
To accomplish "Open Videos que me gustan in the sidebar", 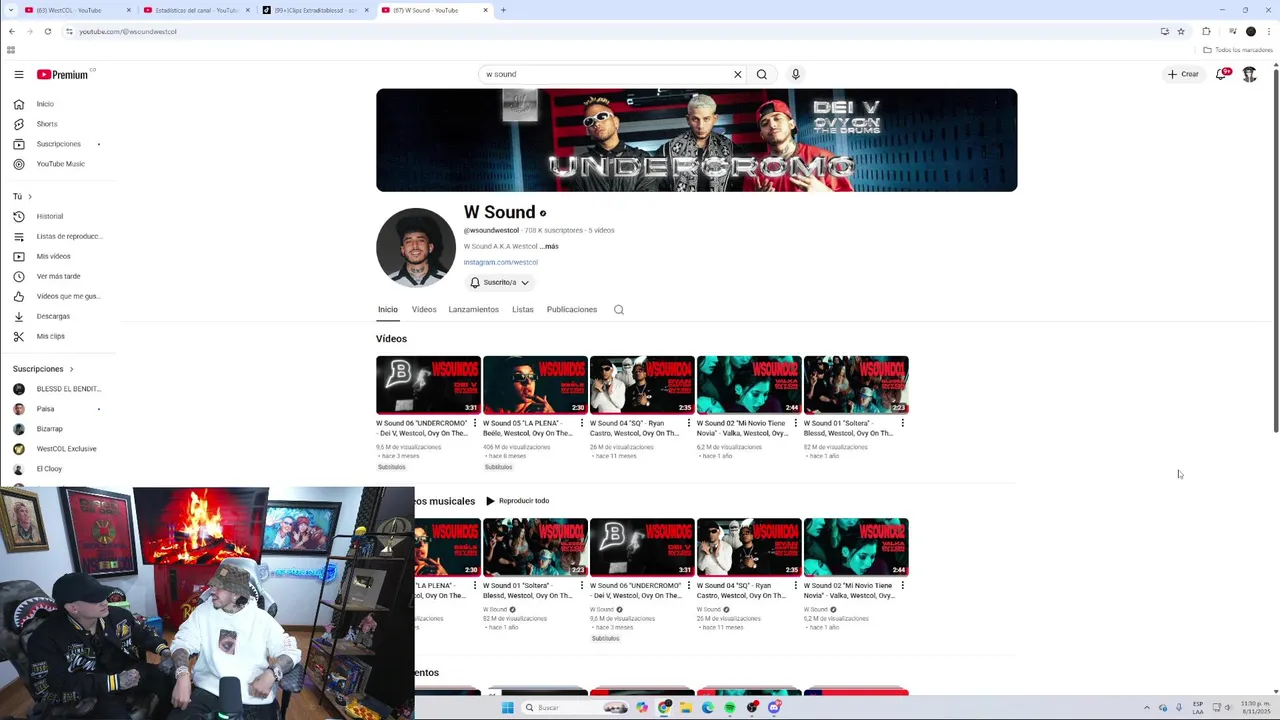I will point(68,296).
